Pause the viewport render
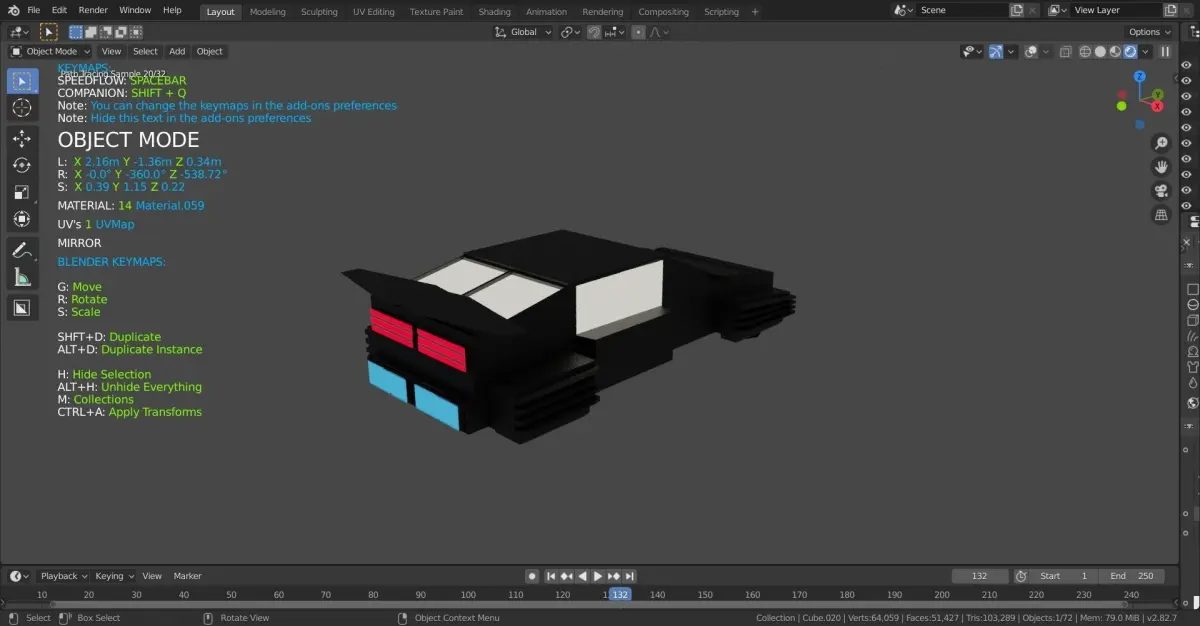The width and height of the screenshot is (1200, 626). (1165, 52)
